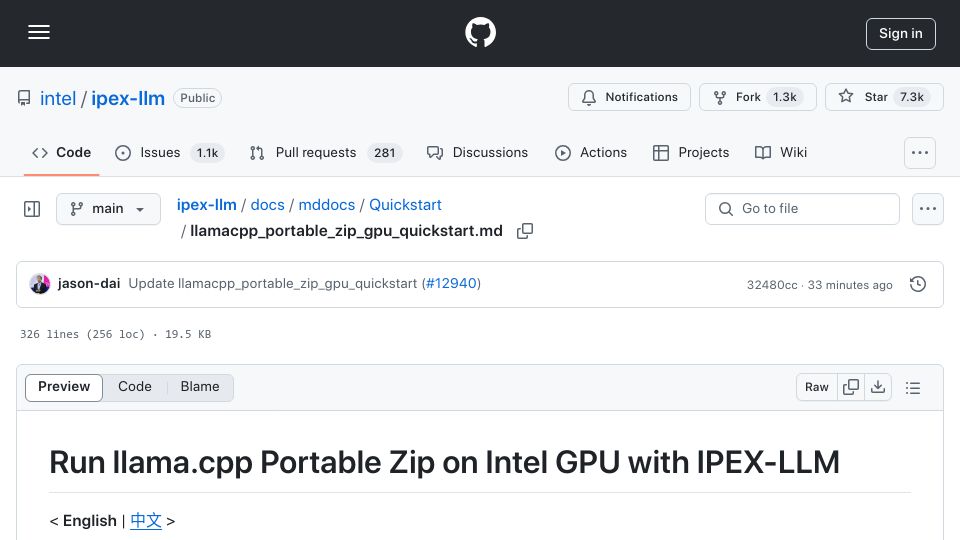Open the document outline icon
The image size is (960, 540).
tap(913, 388)
